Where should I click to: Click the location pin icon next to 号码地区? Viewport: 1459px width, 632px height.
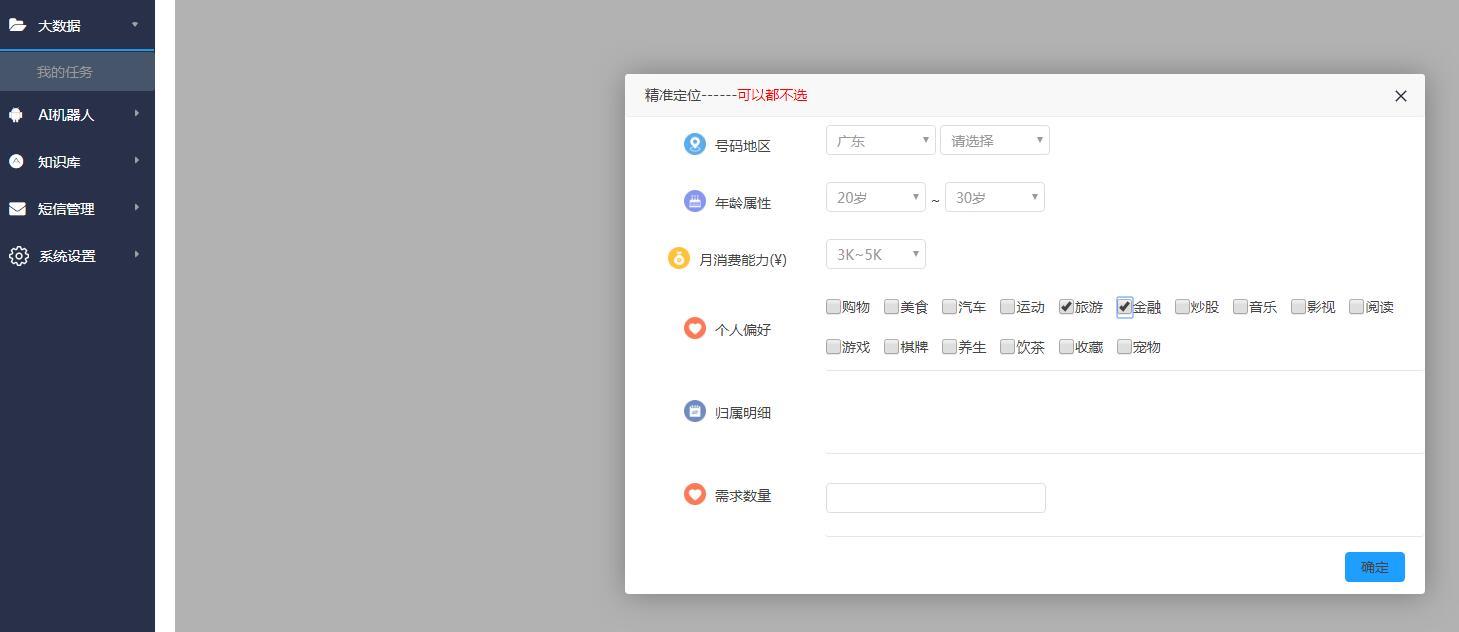695,143
